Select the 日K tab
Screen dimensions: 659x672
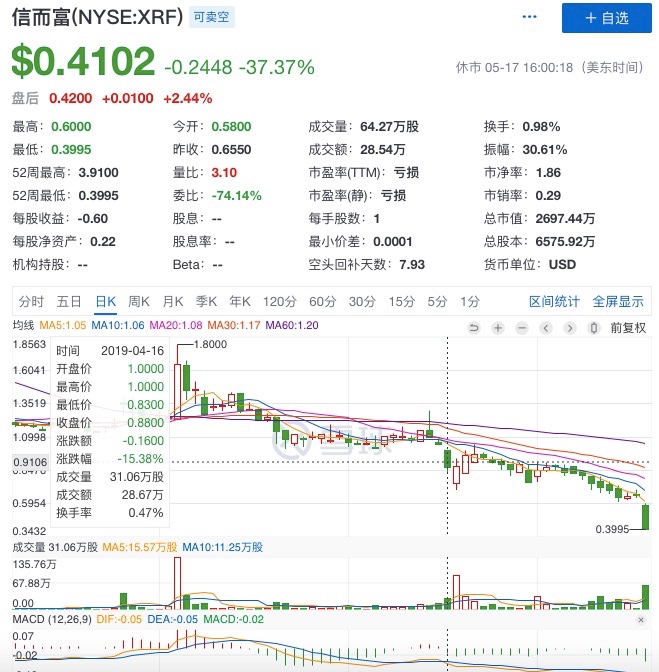[x=105, y=302]
